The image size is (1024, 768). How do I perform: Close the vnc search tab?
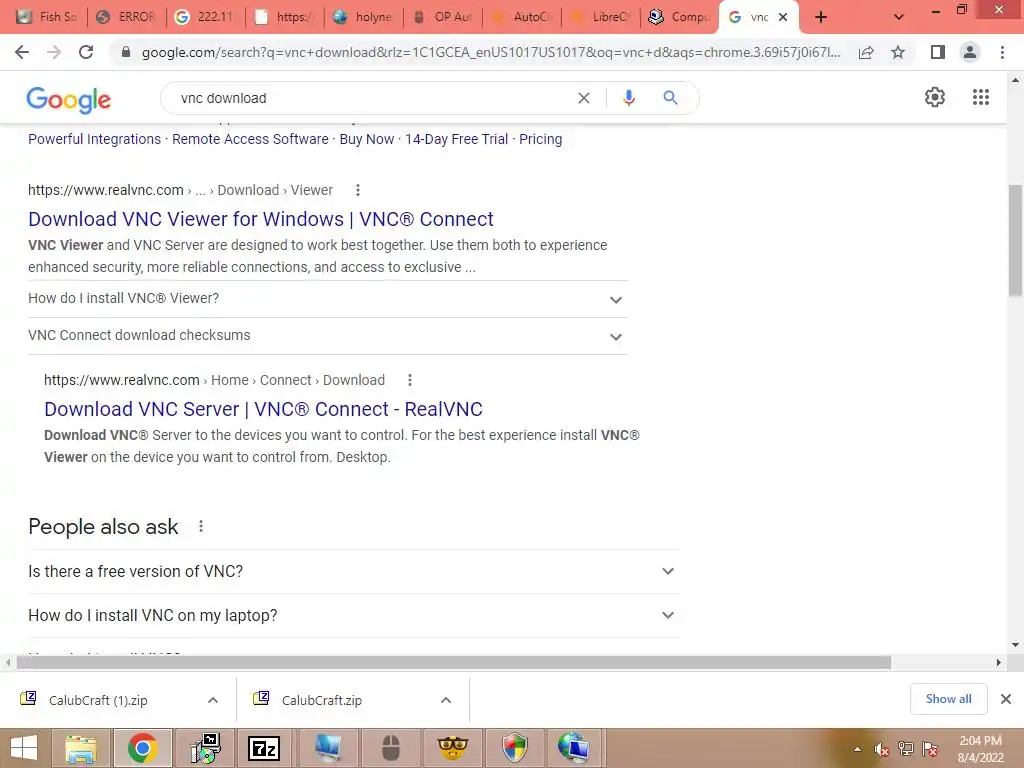coord(783,18)
